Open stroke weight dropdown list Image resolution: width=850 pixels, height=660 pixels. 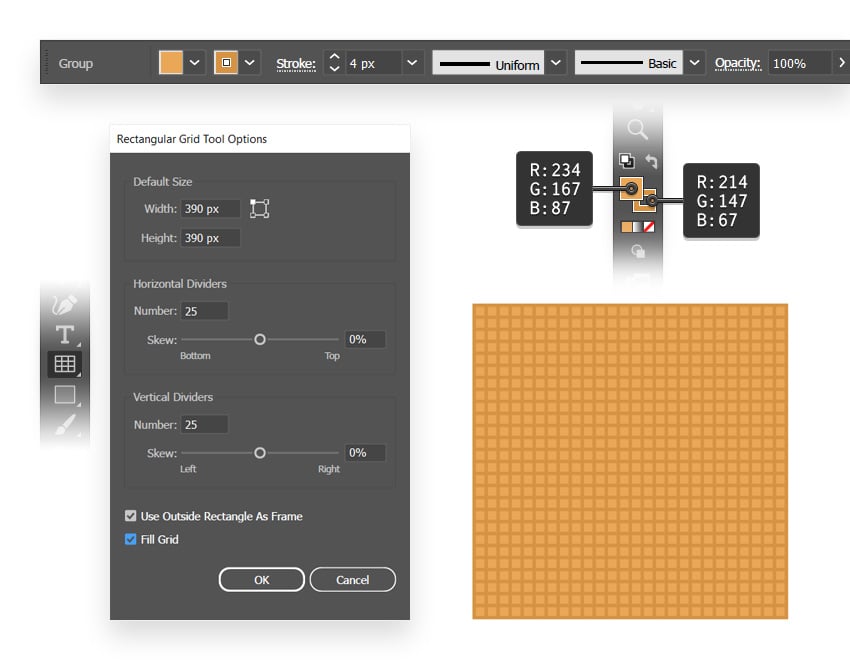tap(413, 63)
